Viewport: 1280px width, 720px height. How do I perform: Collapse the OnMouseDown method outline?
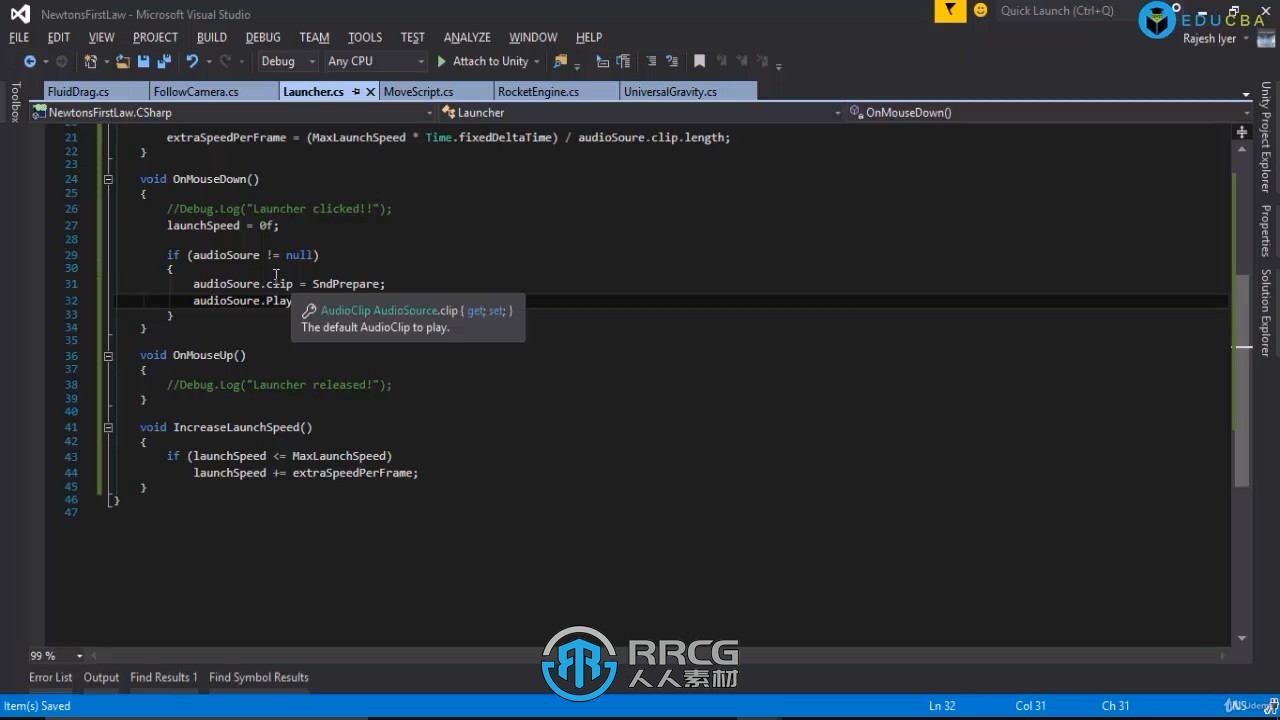click(x=108, y=179)
